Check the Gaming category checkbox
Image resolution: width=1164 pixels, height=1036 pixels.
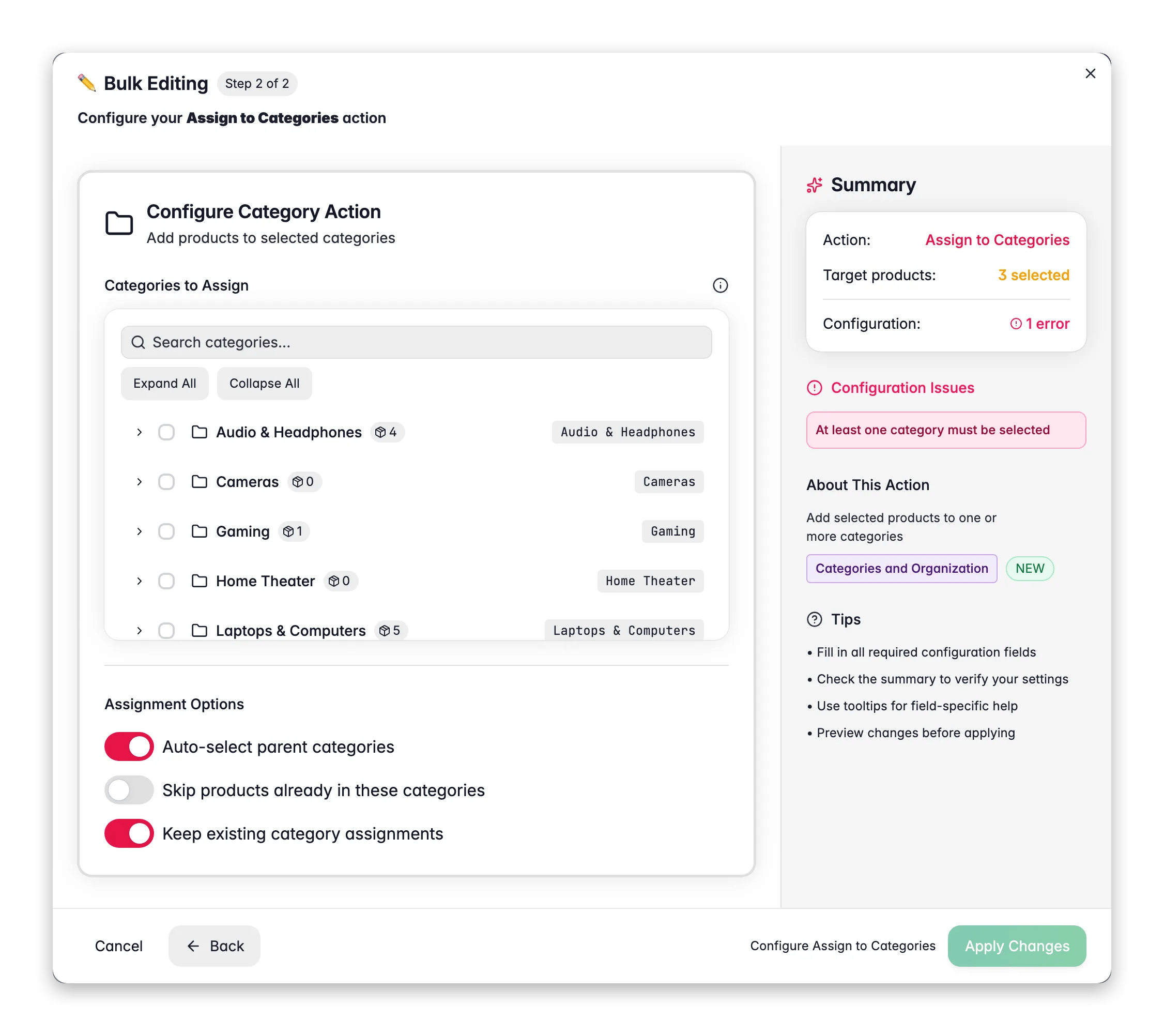coord(166,531)
